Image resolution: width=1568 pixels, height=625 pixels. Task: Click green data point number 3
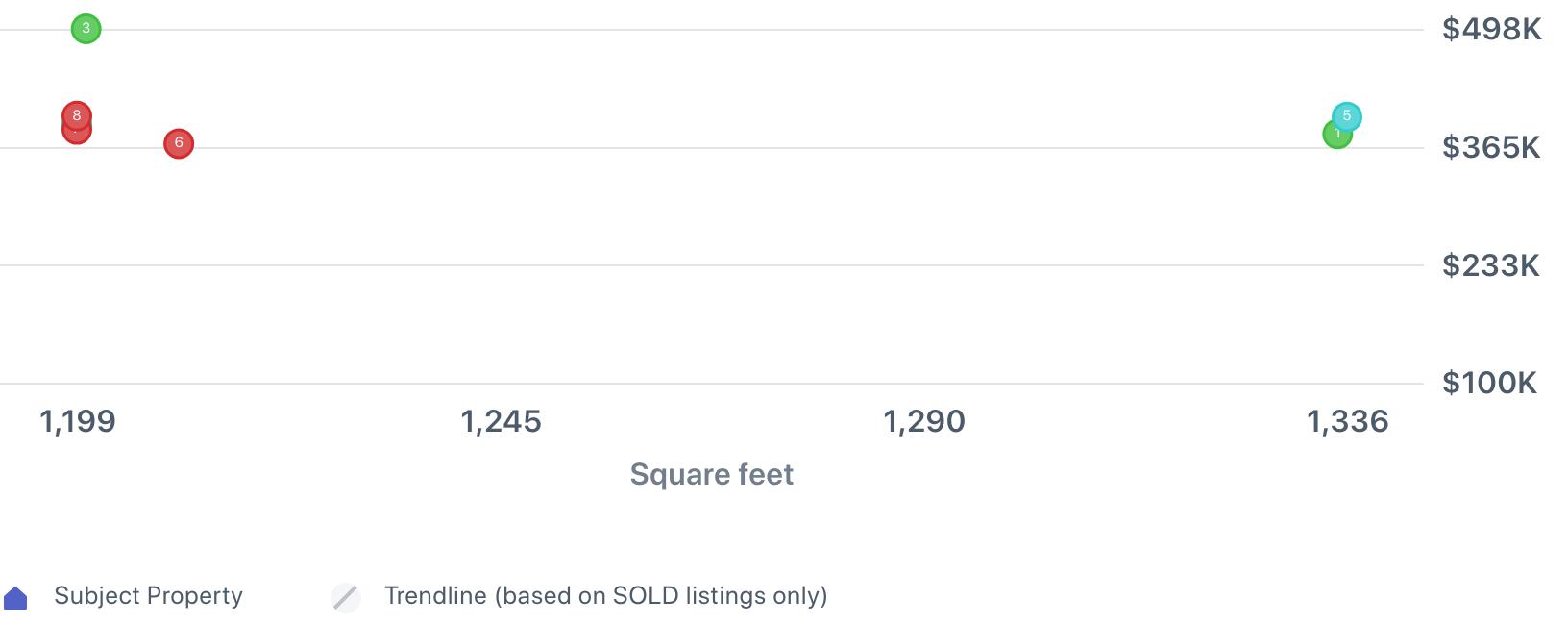pyautogui.click(x=86, y=29)
